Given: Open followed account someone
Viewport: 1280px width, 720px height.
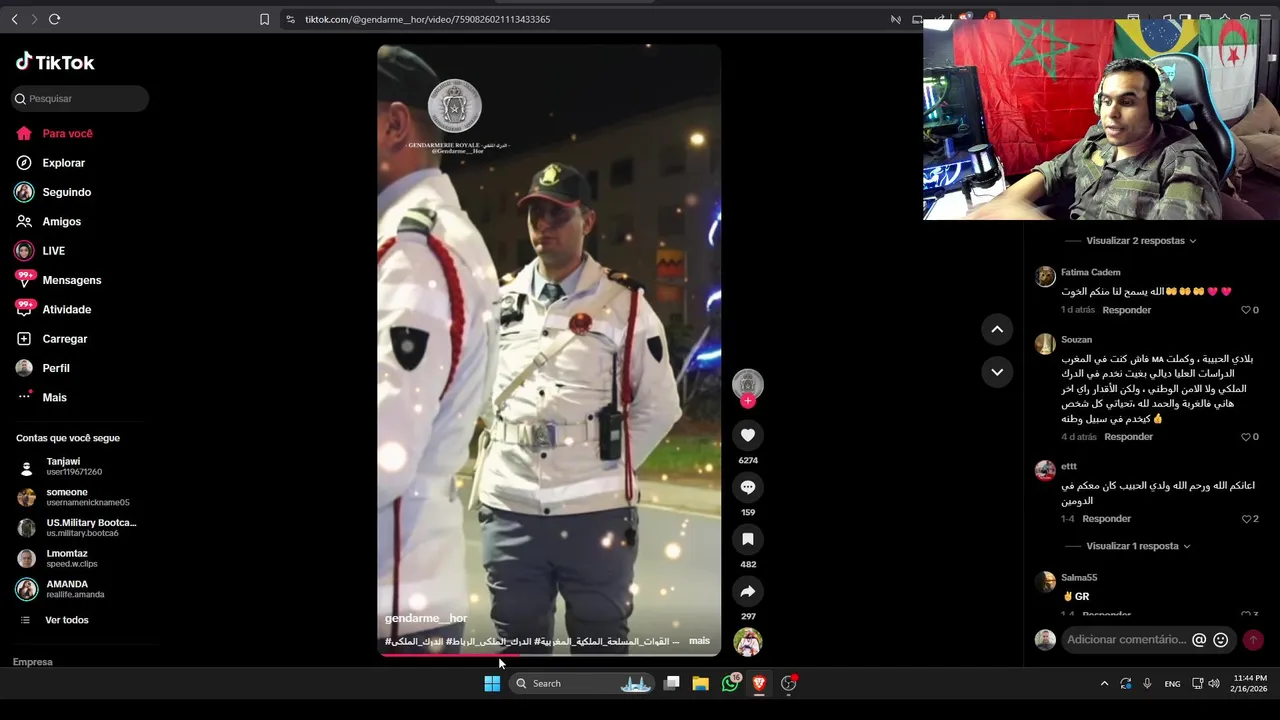Looking at the screenshot, I should tap(72, 497).
